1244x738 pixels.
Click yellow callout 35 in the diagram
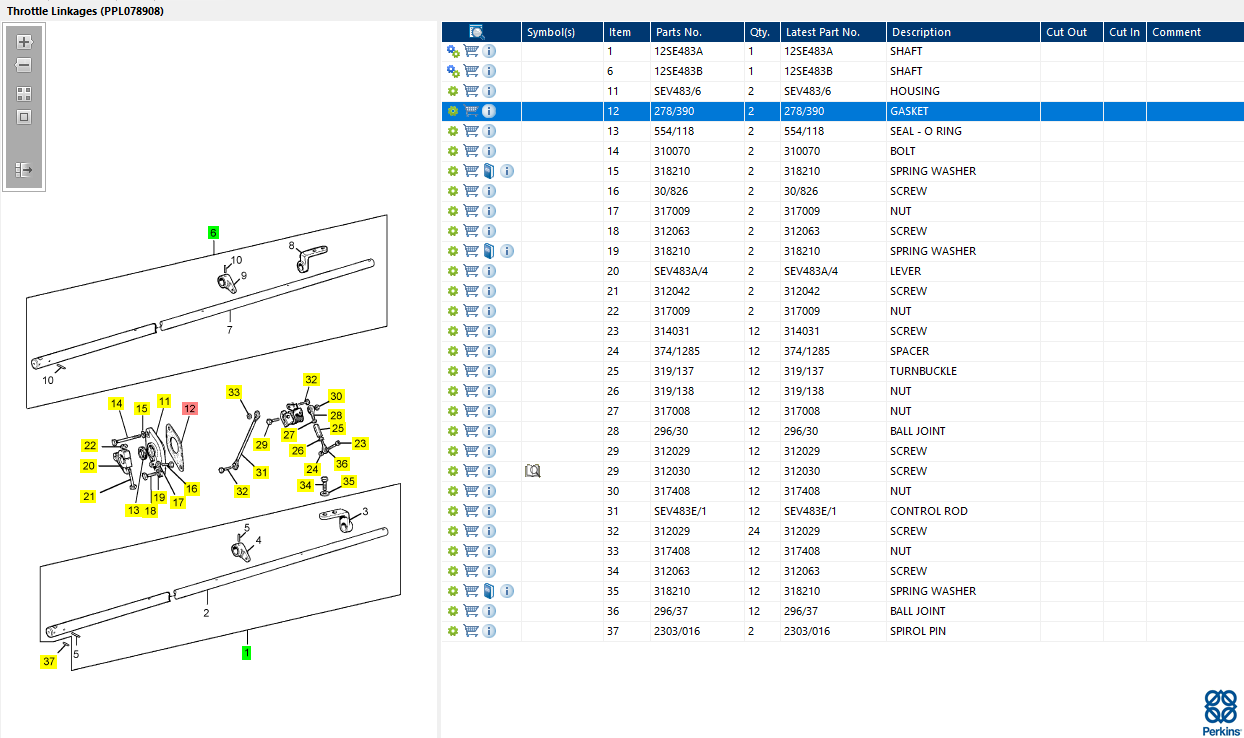[x=348, y=481]
